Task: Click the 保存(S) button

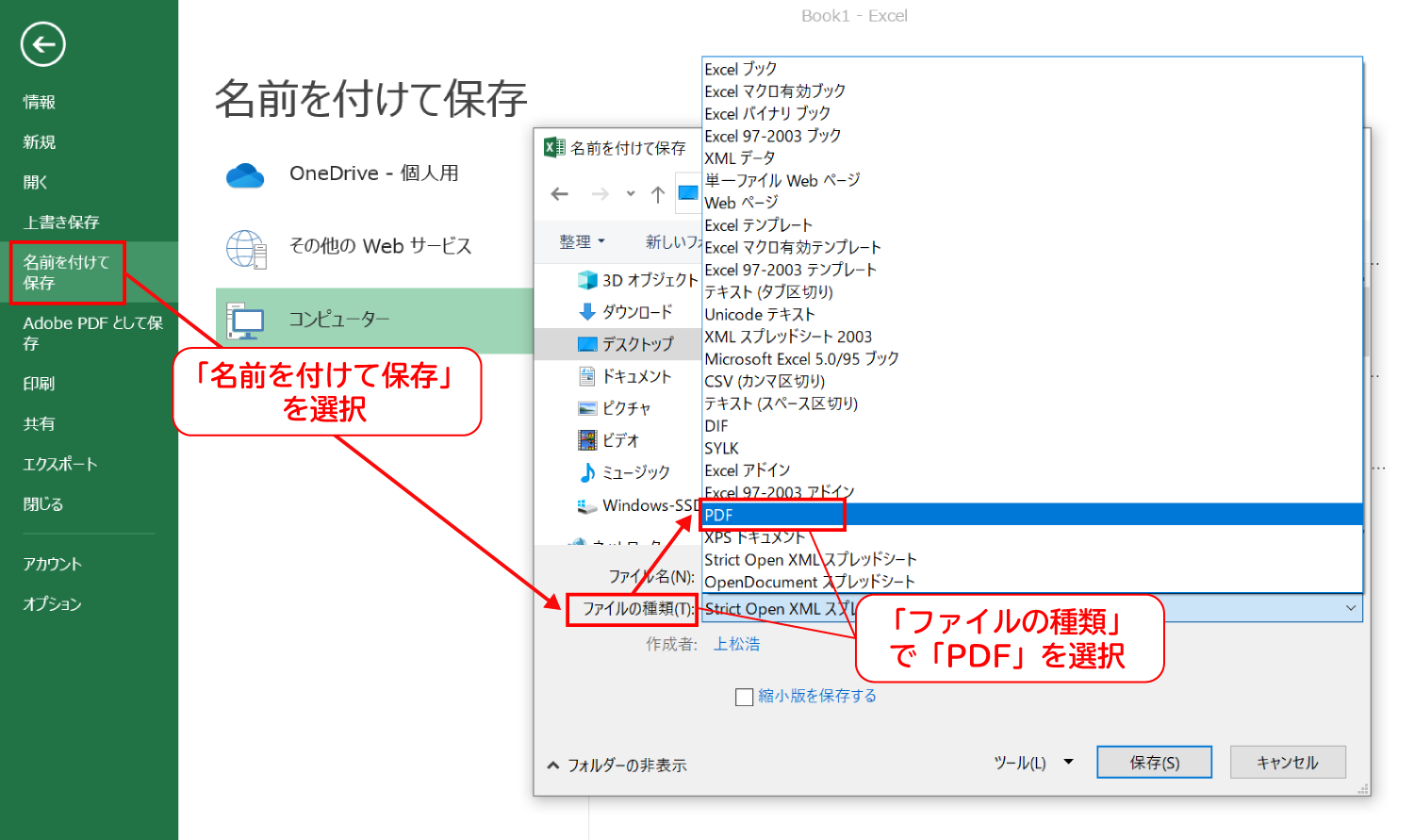Action: (1154, 761)
